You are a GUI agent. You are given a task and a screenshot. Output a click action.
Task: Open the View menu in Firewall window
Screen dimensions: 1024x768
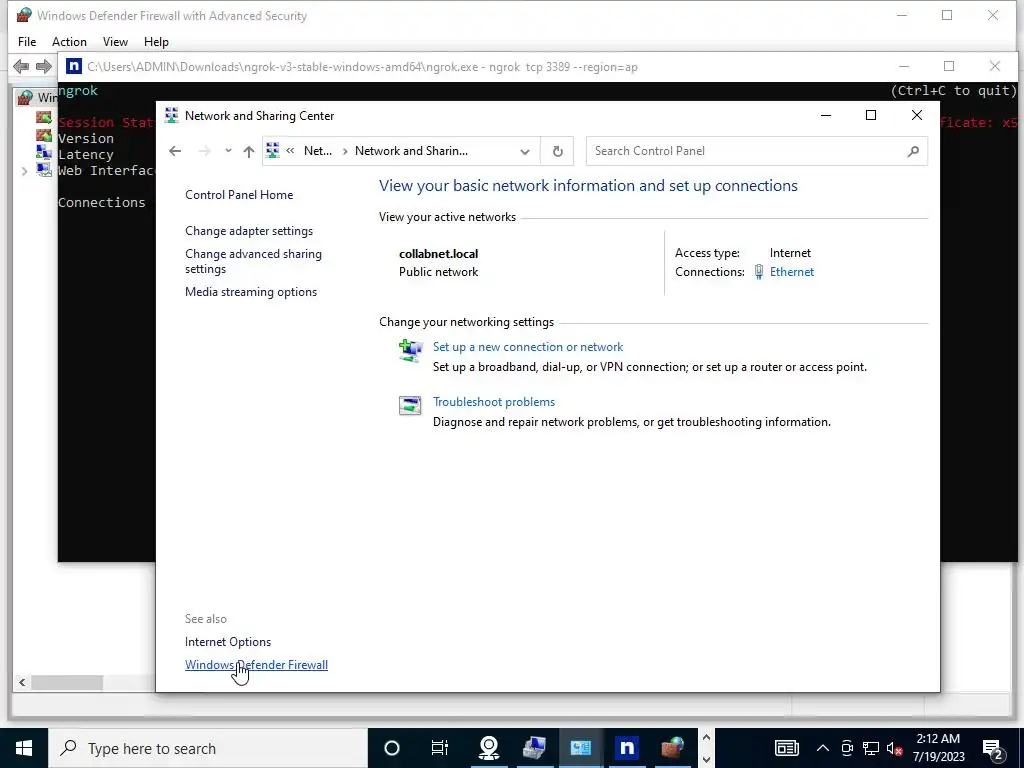pos(115,42)
